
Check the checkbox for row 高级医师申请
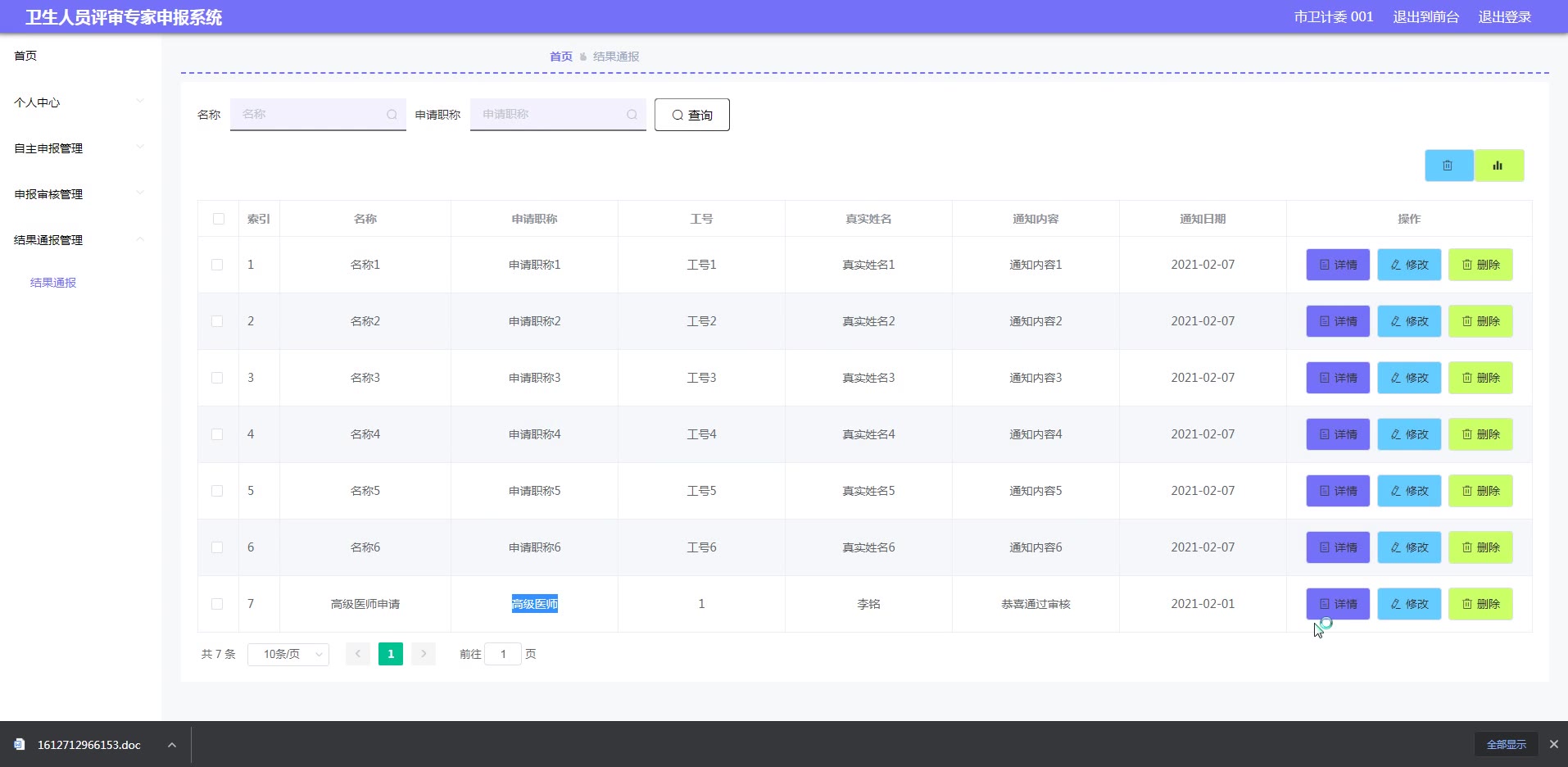[x=217, y=604]
